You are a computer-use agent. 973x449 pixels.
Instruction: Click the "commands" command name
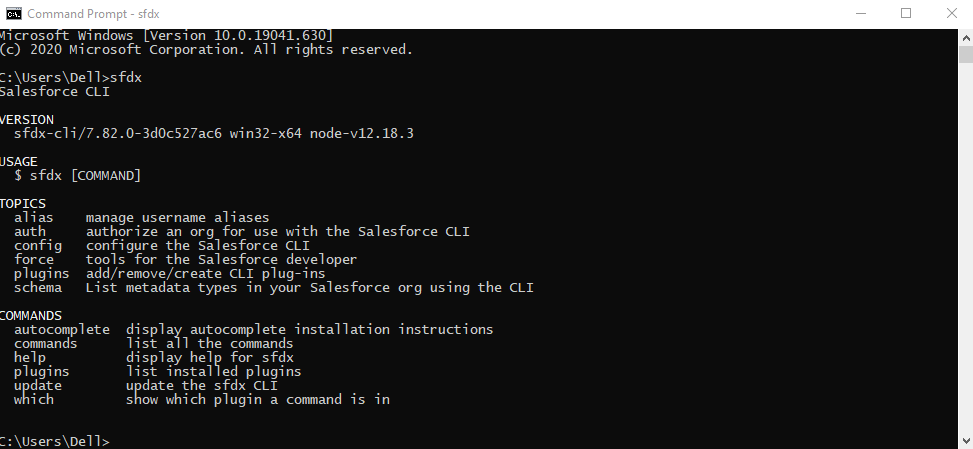tap(46, 343)
